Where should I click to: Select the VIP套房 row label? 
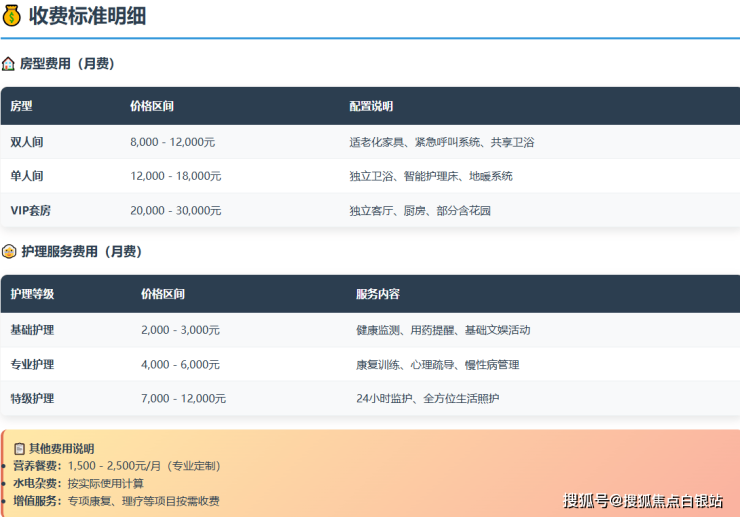click(32, 210)
